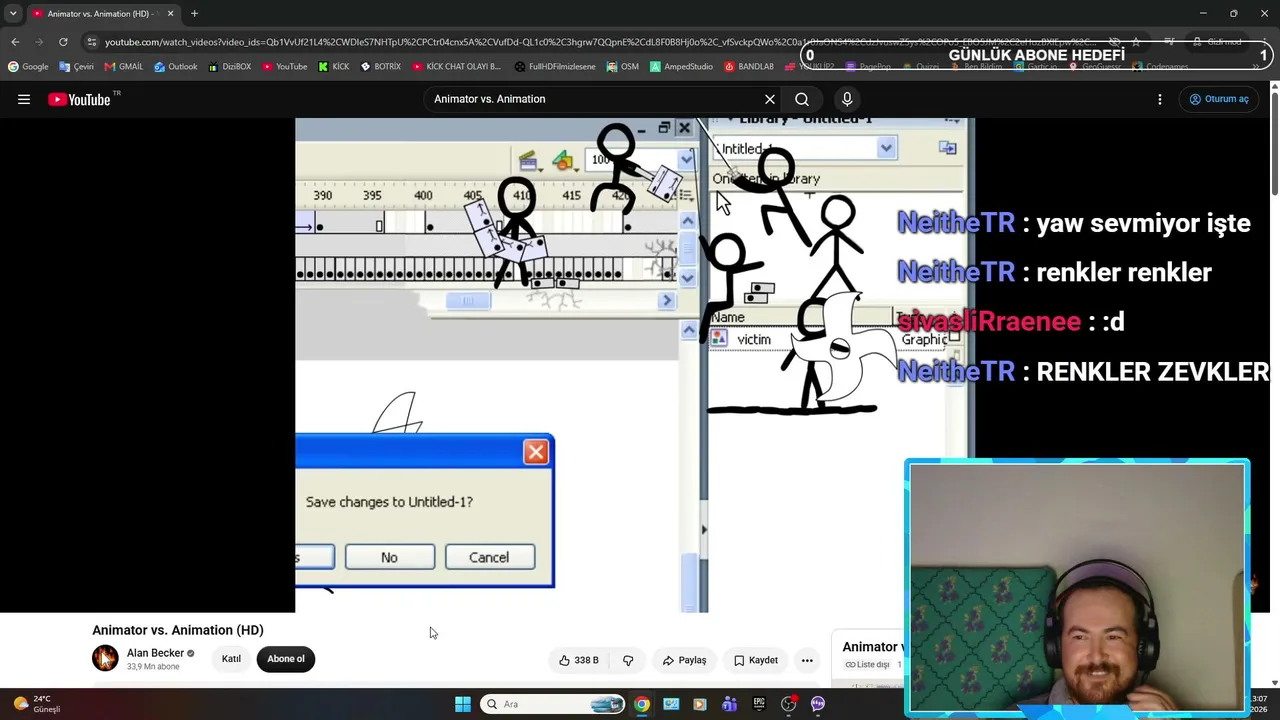Image resolution: width=1280 pixels, height=720 pixels.
Task: Click the YouTube search magnifier button
Action: click(x=802, y=99)
